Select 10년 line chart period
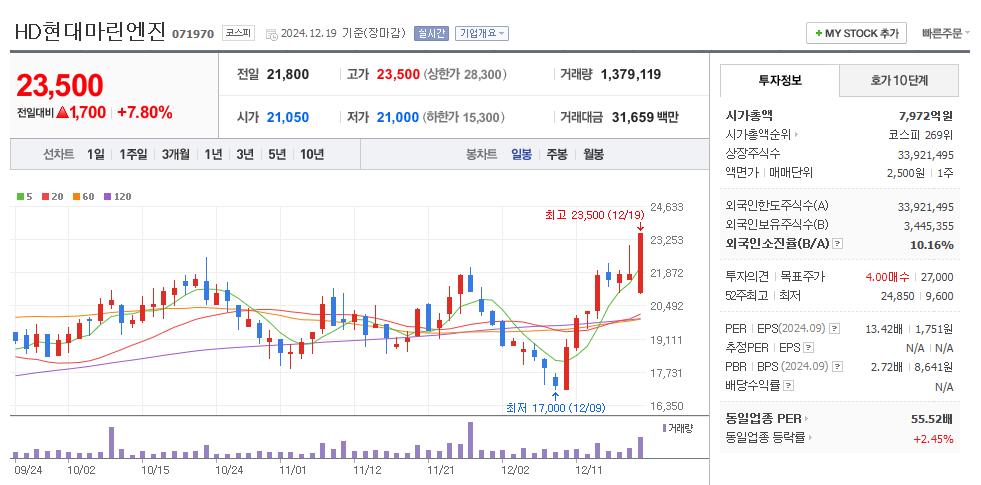The height and width of the screenshot is (485, 981). coord(312,154)
